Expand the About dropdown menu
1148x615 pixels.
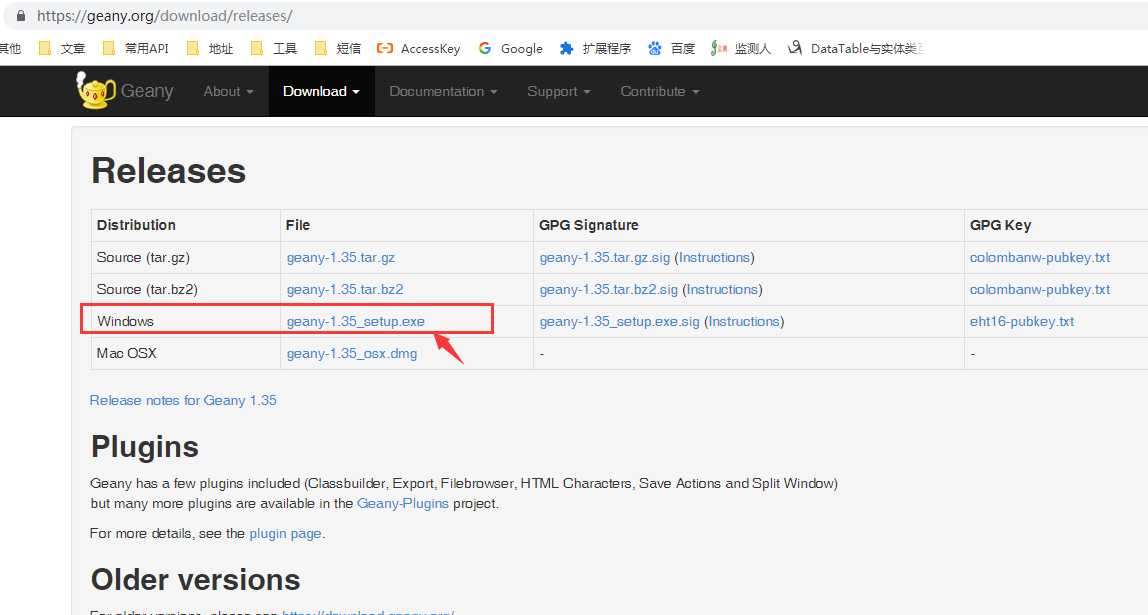tap(228, 92)
